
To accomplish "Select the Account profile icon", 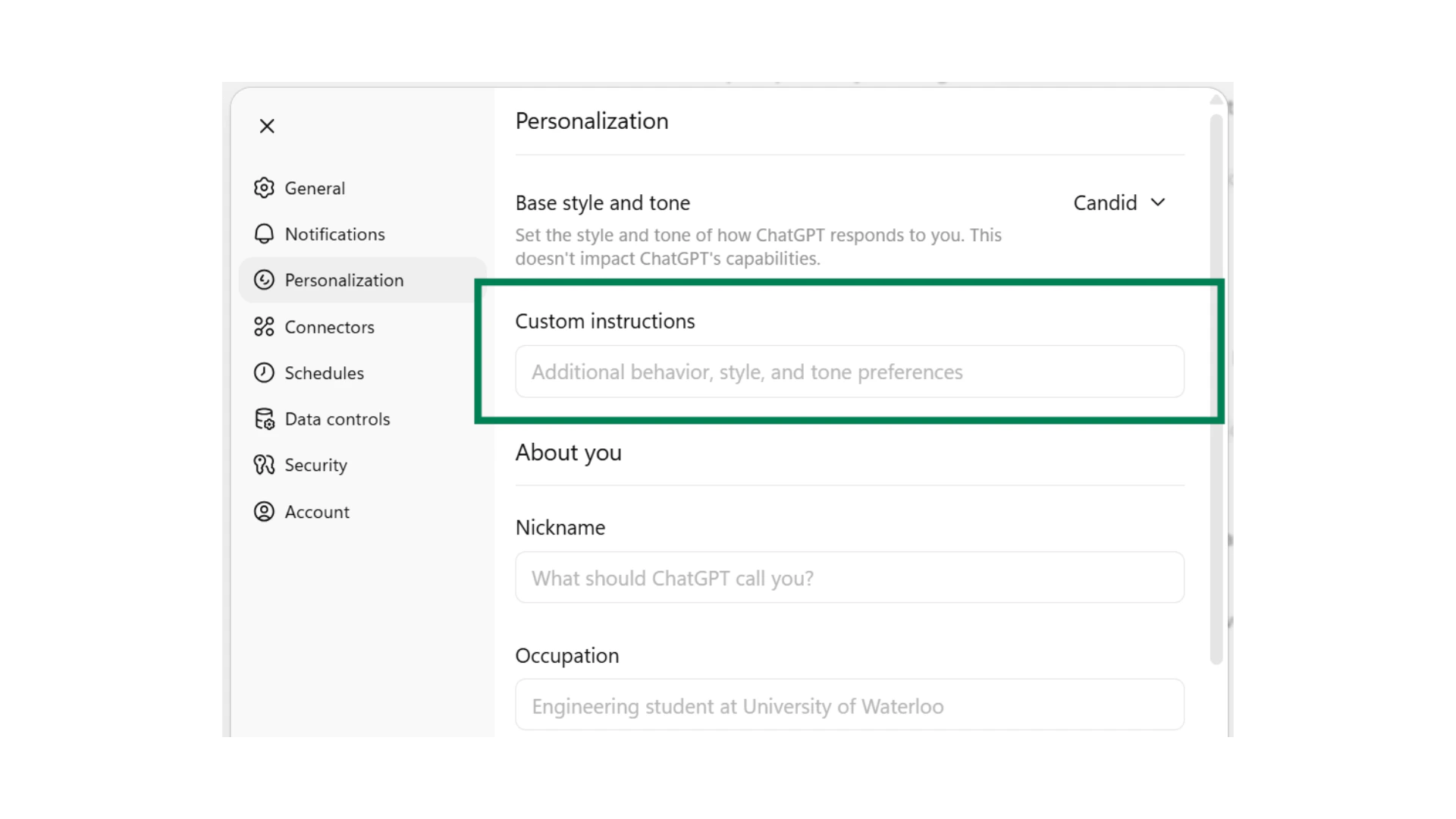I will tap(264, 512).
